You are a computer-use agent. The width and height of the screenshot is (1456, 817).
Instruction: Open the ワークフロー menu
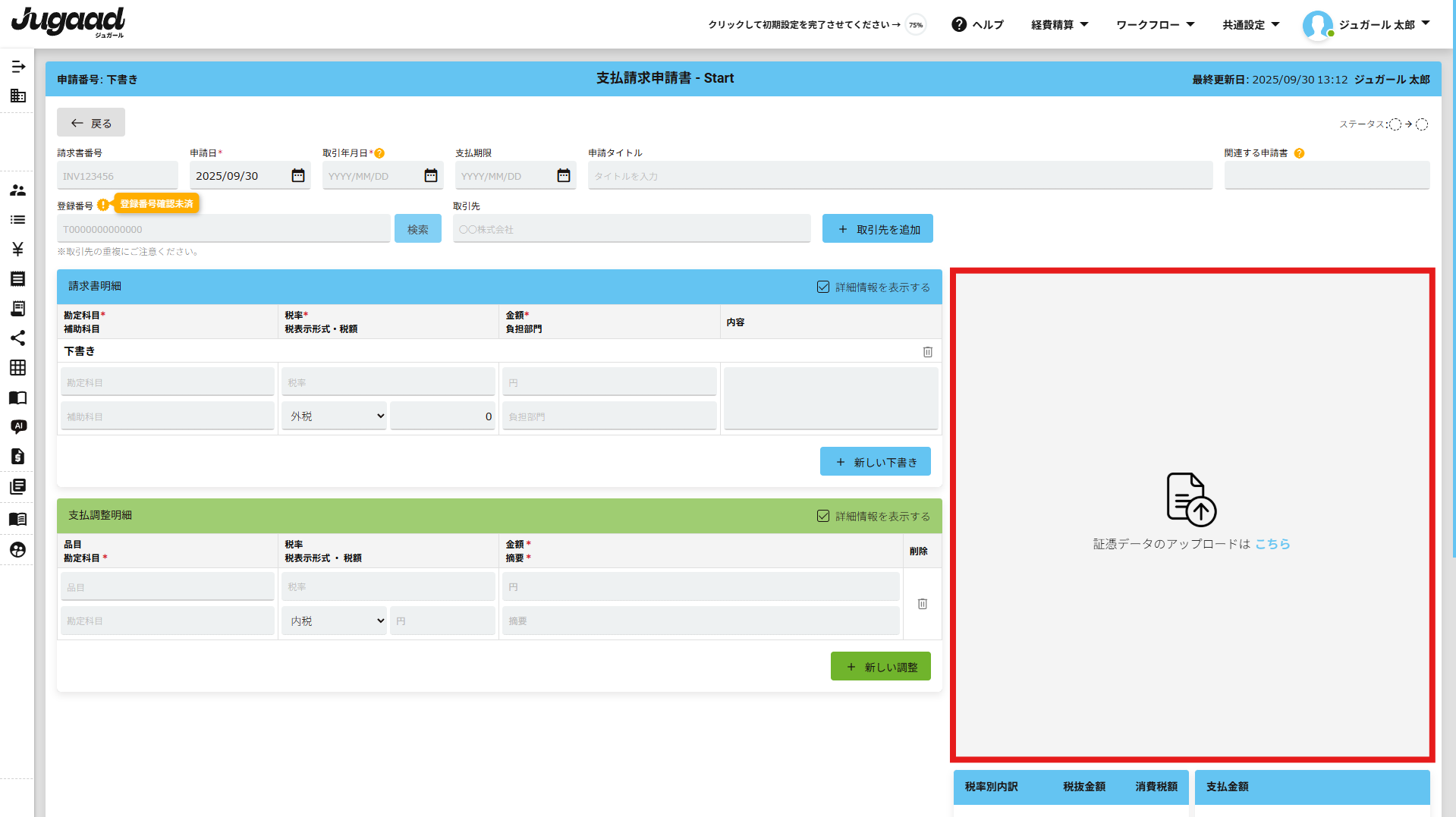coord(1155,25)
